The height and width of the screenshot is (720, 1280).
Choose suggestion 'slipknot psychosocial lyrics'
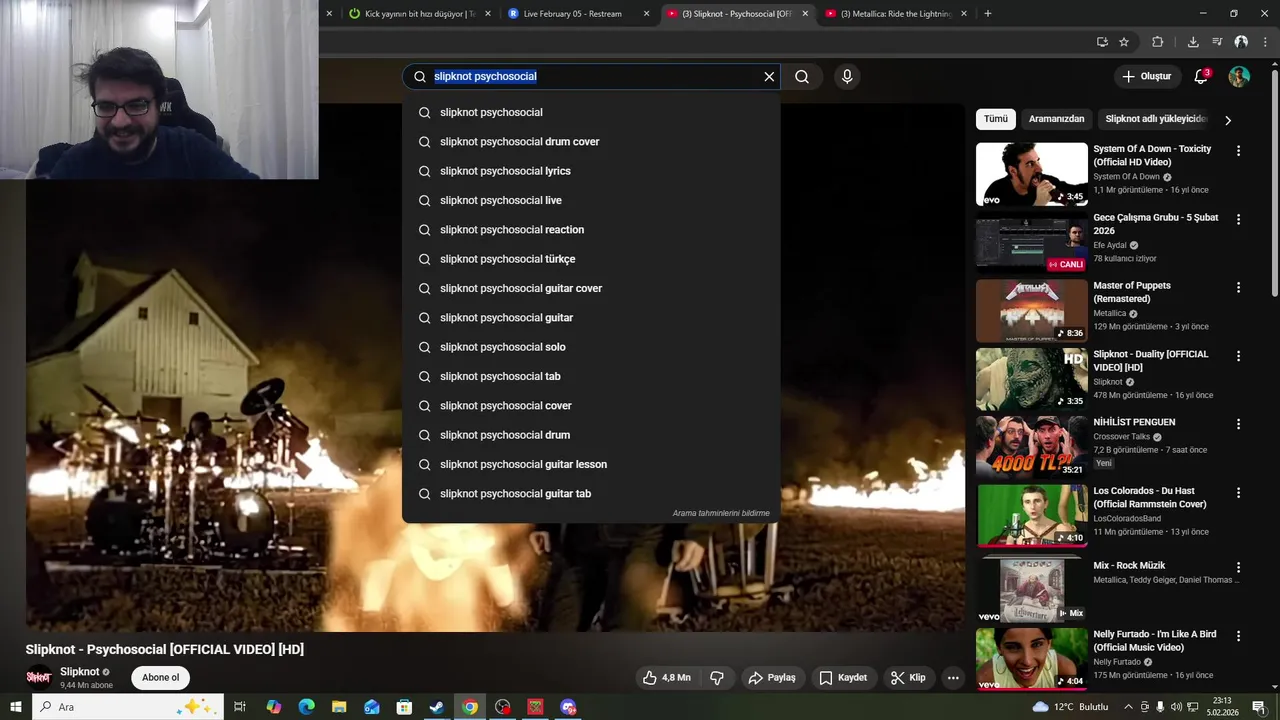pos(591,171)
